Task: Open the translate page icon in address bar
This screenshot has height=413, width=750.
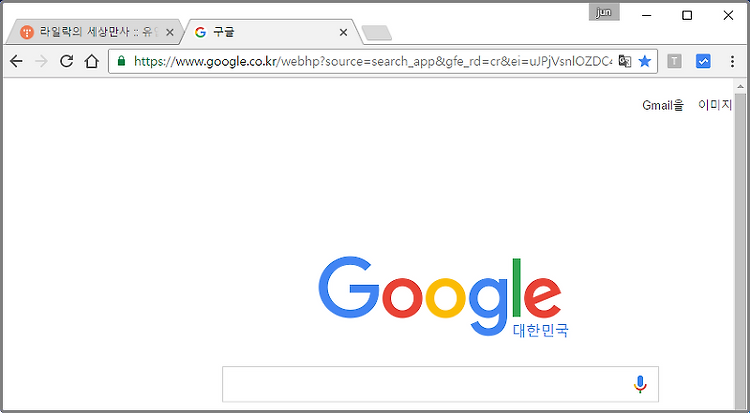Action: 625,61
